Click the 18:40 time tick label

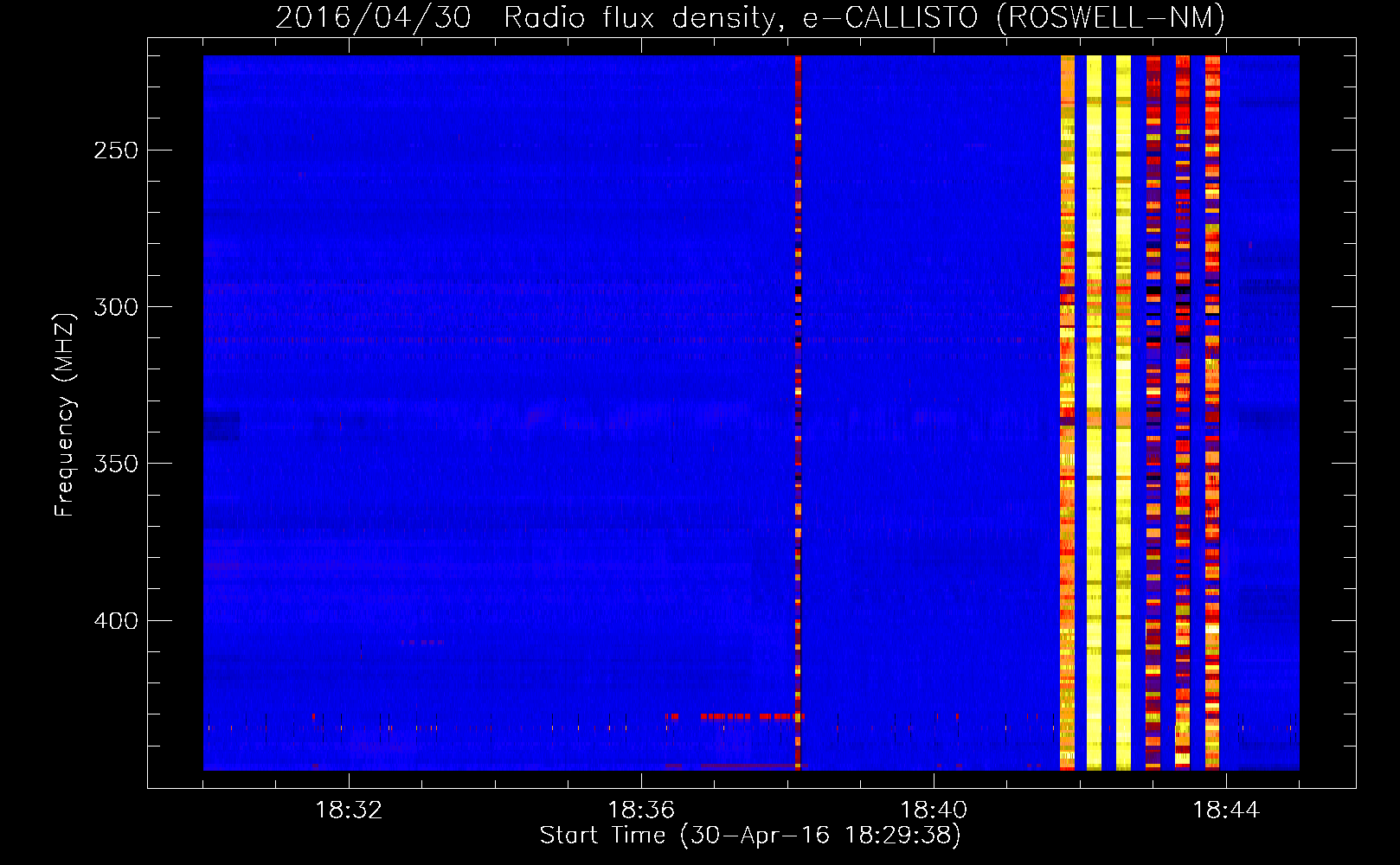tap(934, 811)
